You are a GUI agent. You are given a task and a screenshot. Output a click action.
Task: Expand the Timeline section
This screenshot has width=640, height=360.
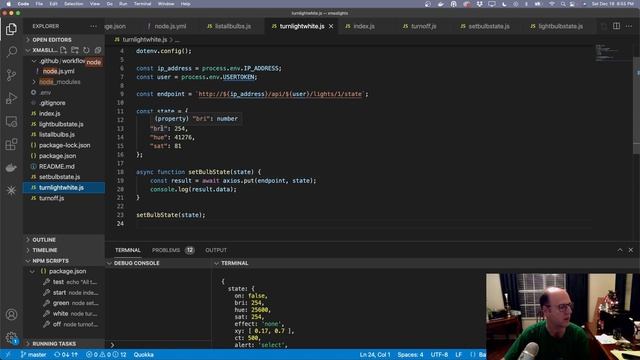[x=64, y=250]
